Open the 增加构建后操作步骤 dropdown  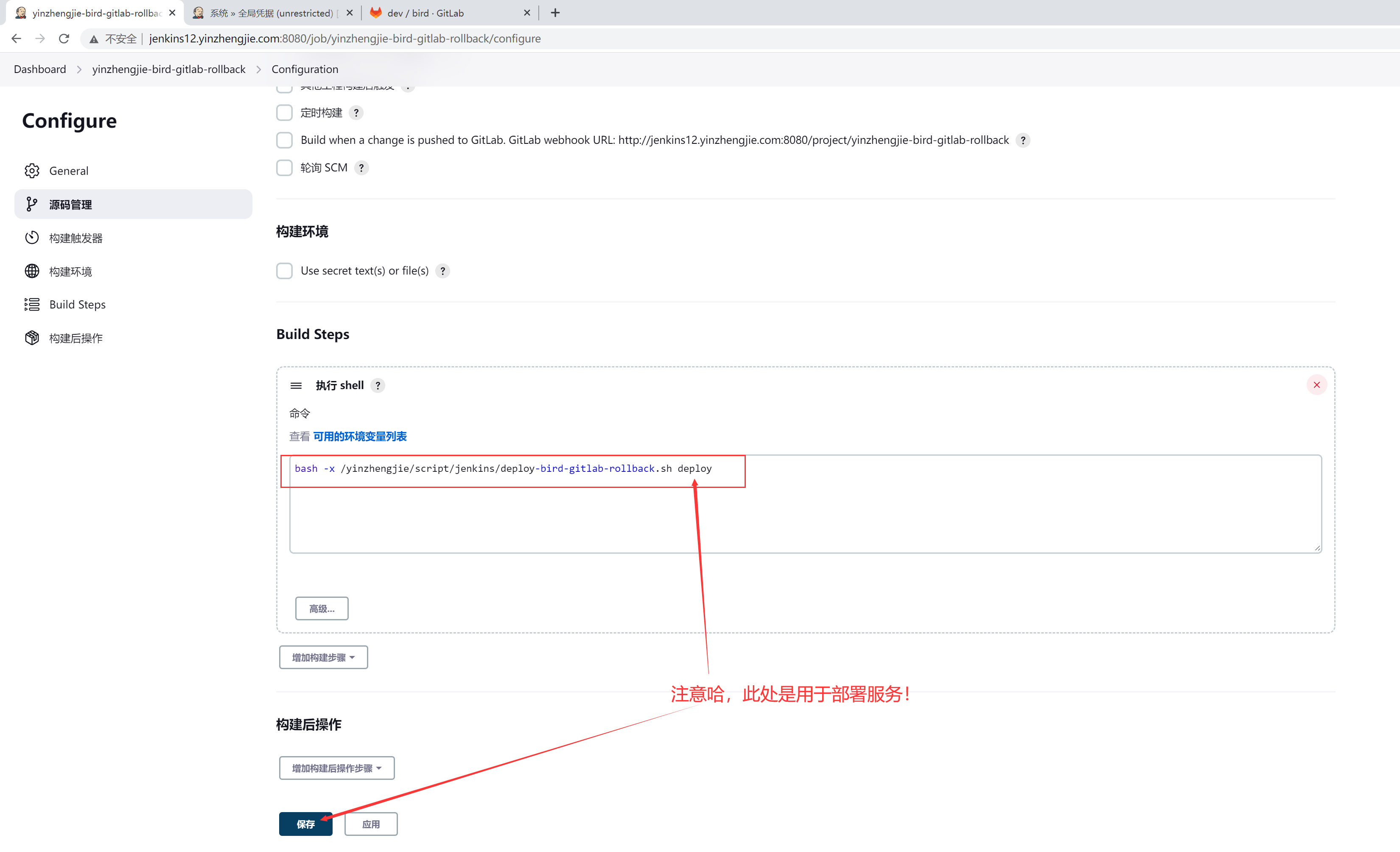point(336,768)
